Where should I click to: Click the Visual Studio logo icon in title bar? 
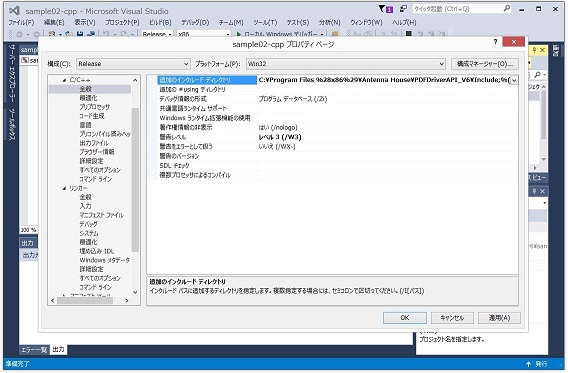[14, 11]
